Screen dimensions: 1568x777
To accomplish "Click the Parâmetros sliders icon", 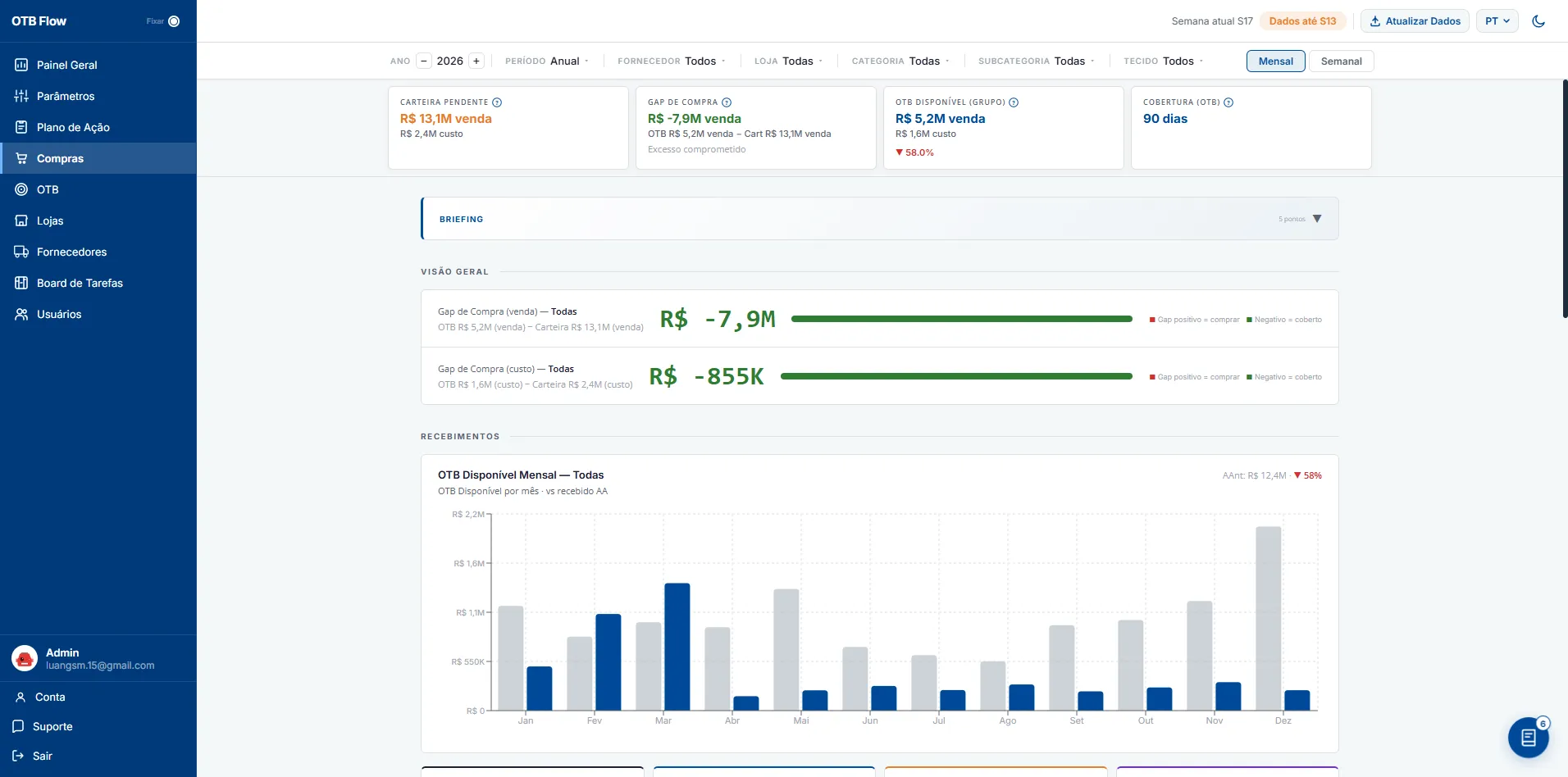I will point(21,96).
